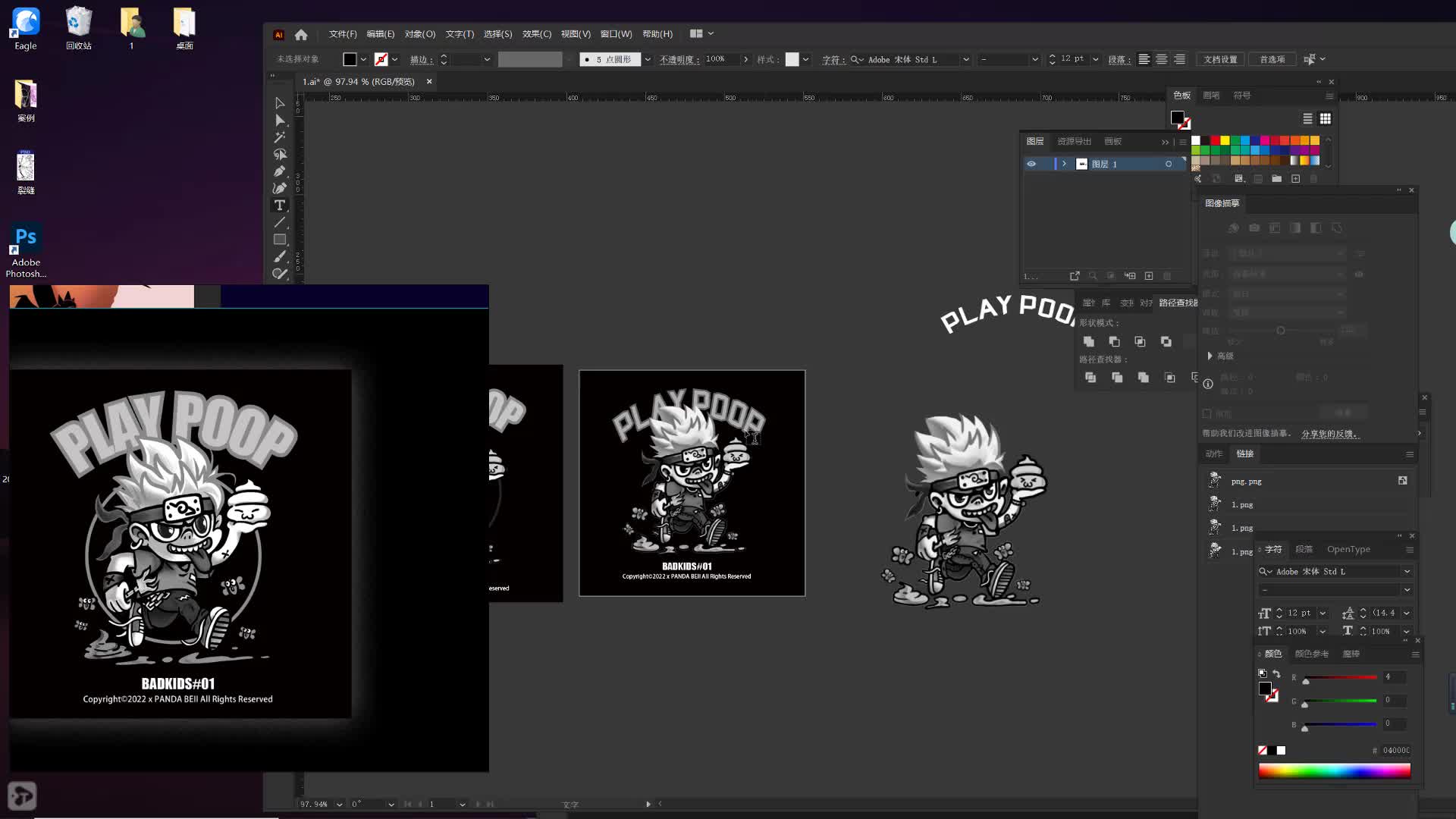The height and width of the screenshot is (819, 1456).
Task: Click the None color box in Color panel
Action: [x=1262, y=751]
